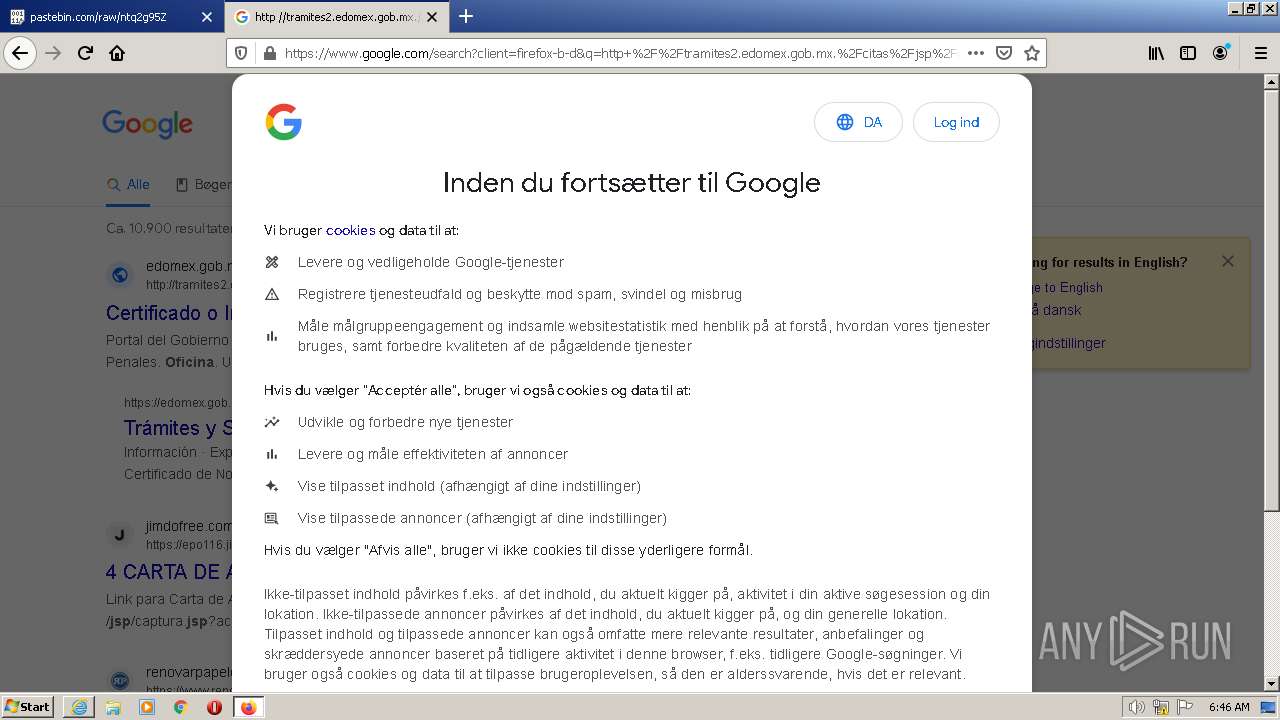Select the Bøger search tab
This screenshot has width=1280, height=720.
pyautogui.click(x=203, y=185)
